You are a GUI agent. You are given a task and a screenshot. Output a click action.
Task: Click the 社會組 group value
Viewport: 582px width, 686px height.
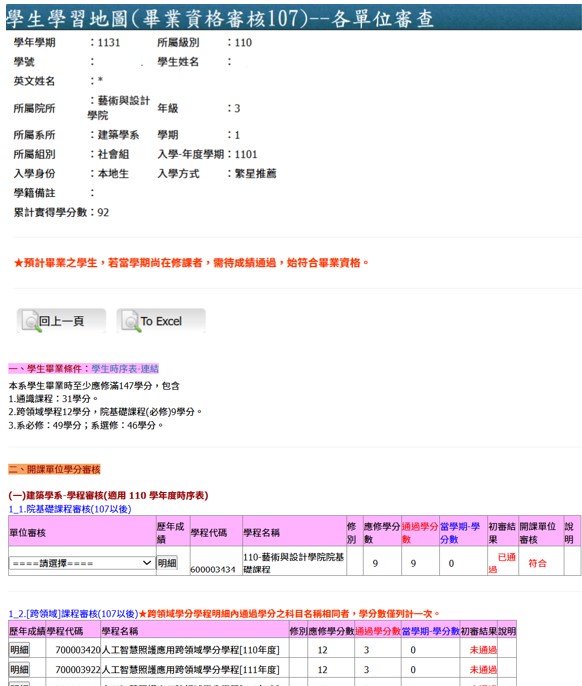113,154
